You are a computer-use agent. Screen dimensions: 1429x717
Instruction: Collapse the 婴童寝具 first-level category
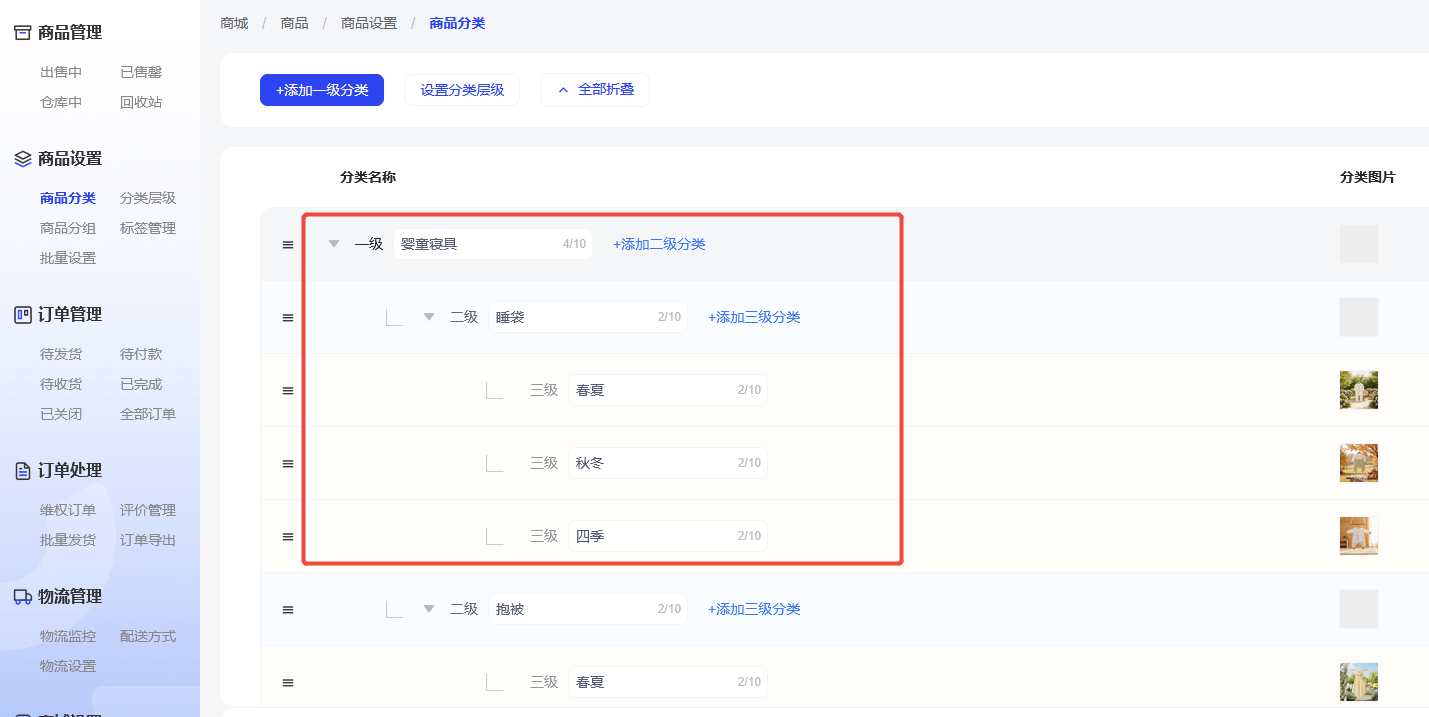pyautogui.click(x=334, y=244)
